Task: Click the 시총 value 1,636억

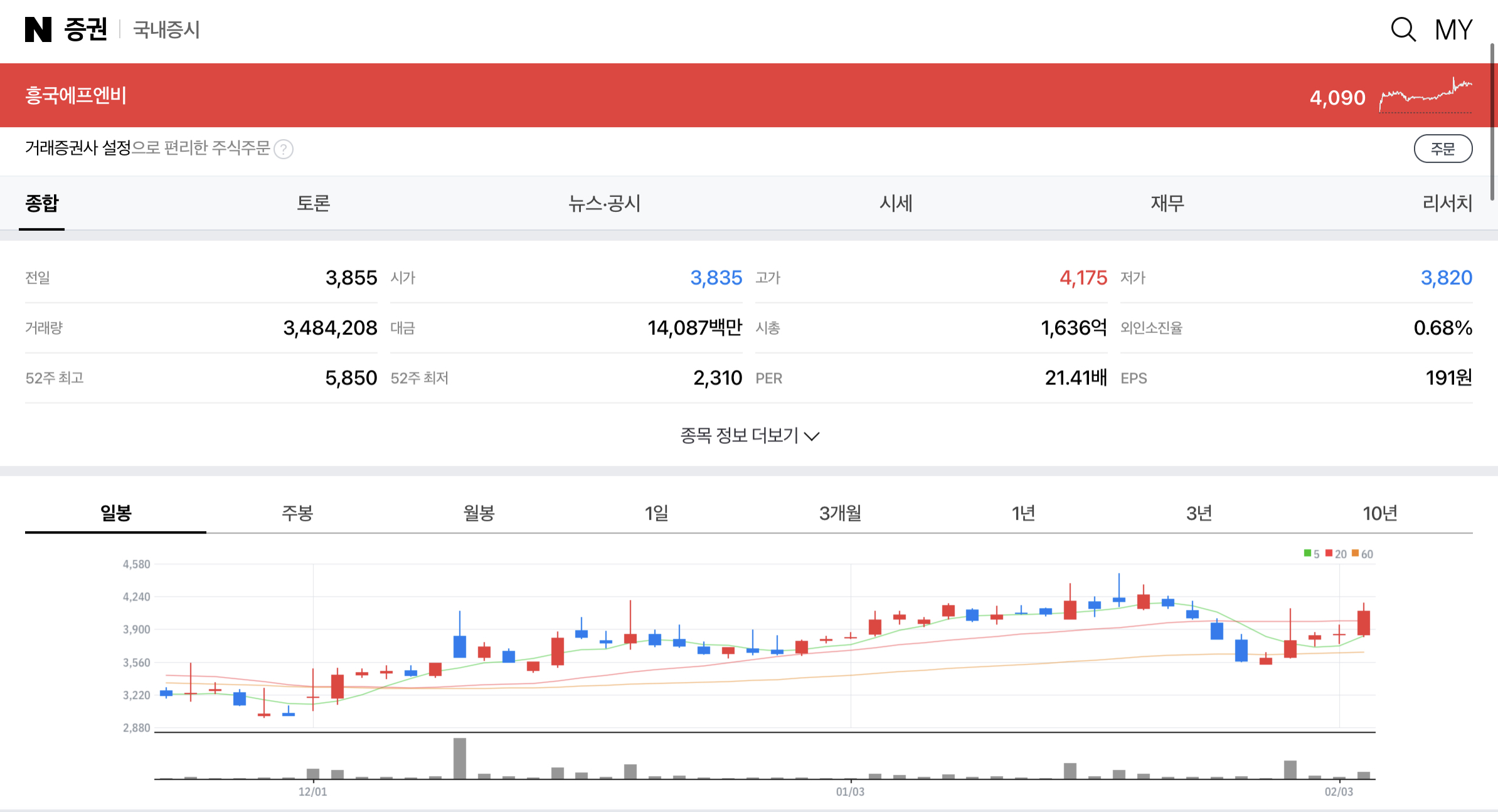Action: point(1074,328)
